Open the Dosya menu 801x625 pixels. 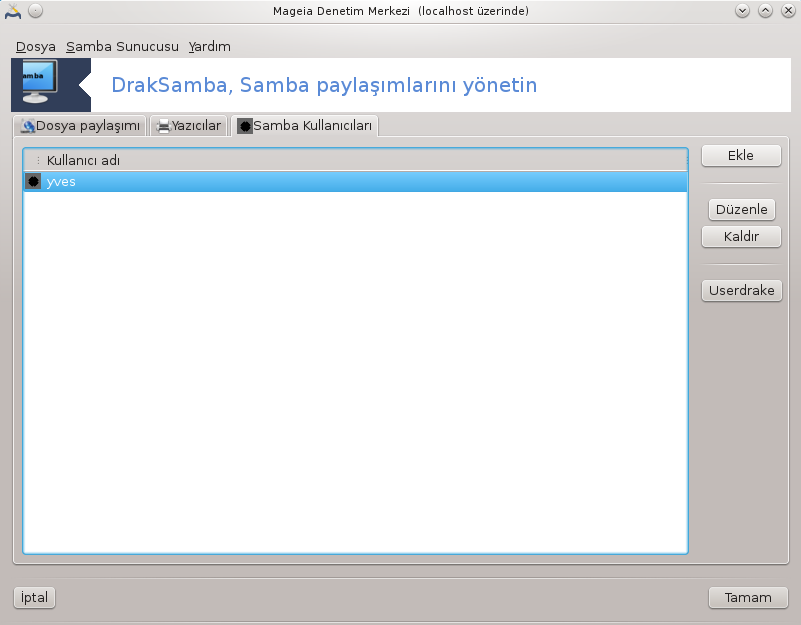(36, 47)
